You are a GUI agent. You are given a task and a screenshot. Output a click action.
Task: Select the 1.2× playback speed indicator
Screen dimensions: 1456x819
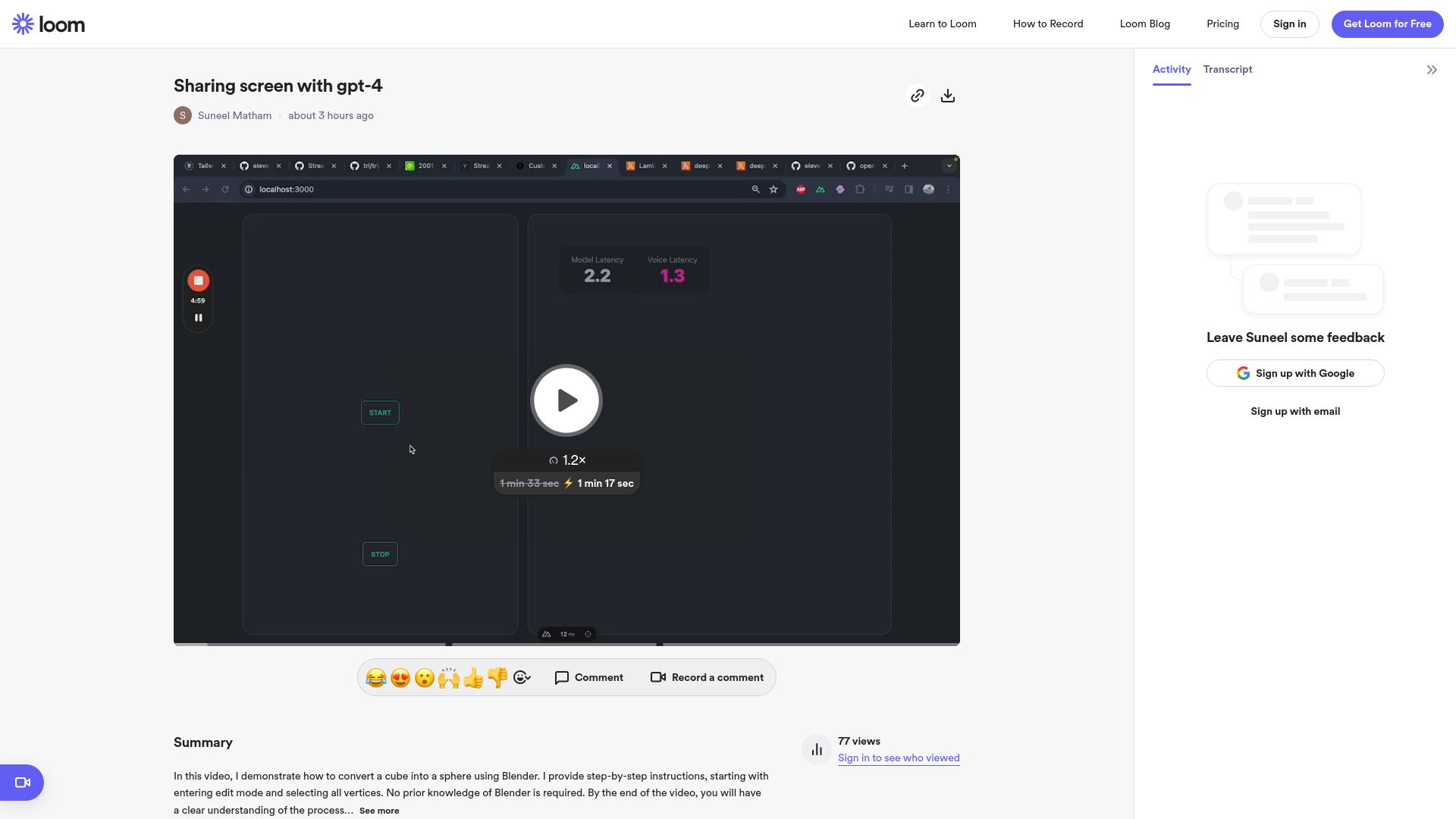567,460
